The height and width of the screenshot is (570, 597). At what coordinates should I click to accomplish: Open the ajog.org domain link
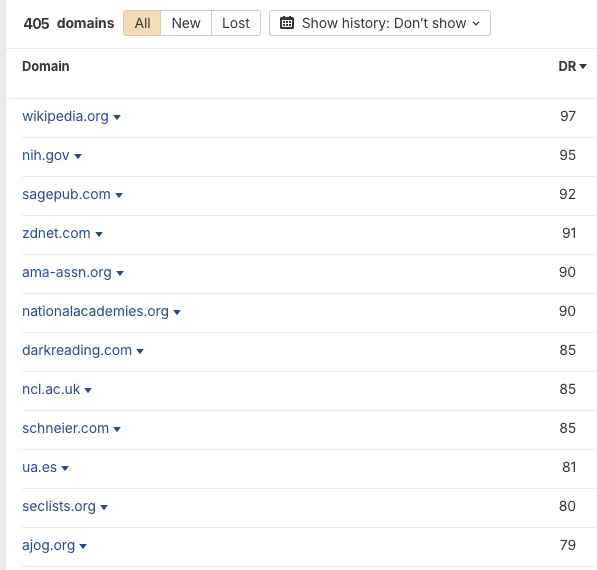tap(48, 545)
